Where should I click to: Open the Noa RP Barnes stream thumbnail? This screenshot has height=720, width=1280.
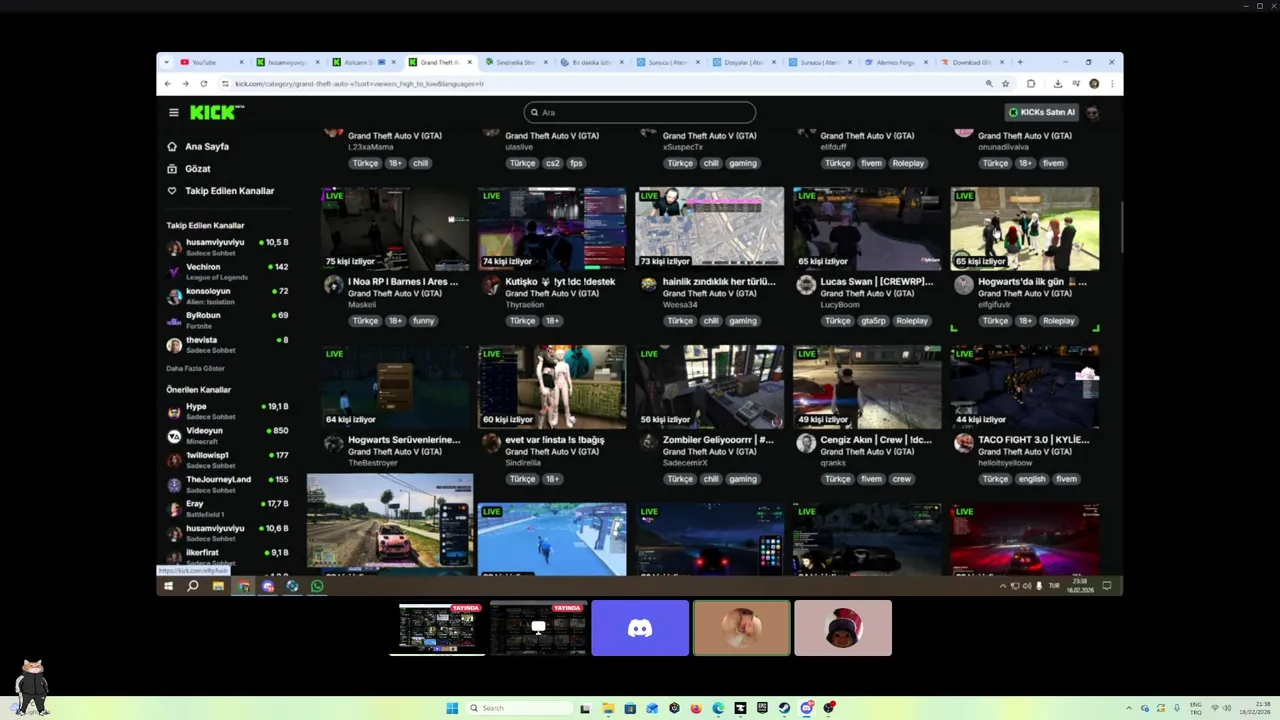click(x=395, y=228)
